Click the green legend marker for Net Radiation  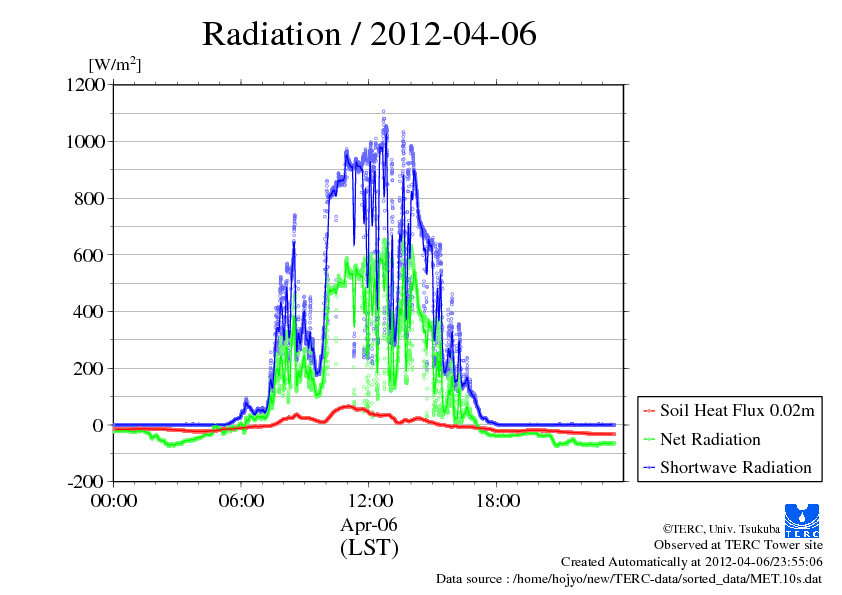[649, 439]
